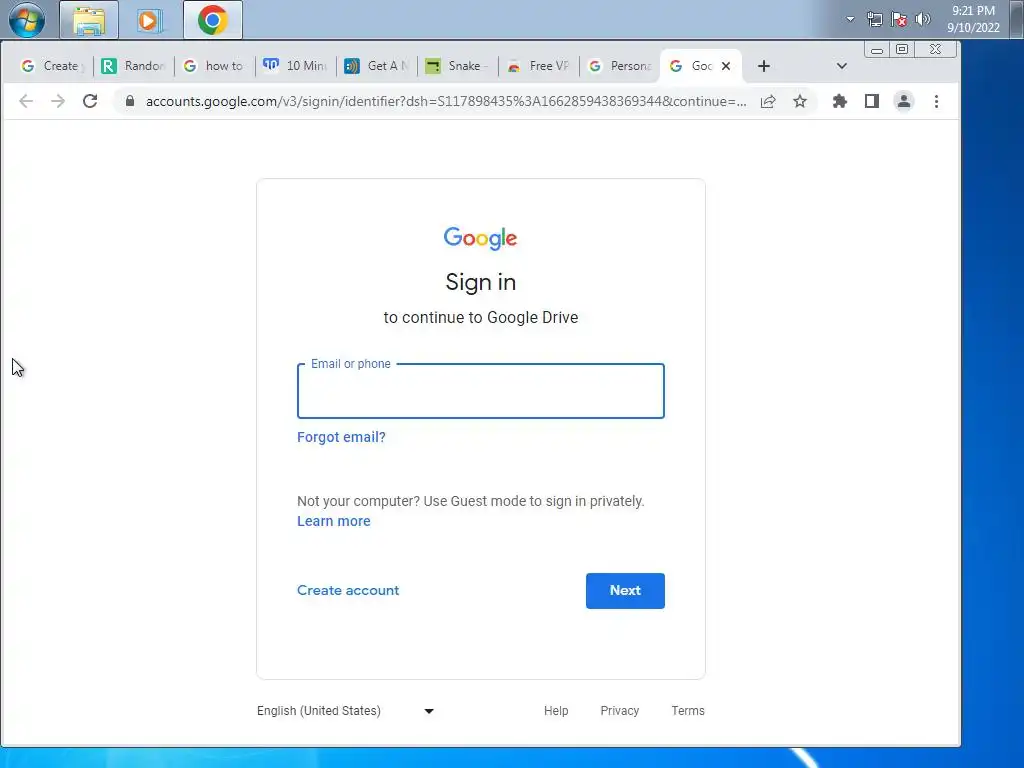
Task: Click the "Forgot email?" link
Action: pos(341,437)
